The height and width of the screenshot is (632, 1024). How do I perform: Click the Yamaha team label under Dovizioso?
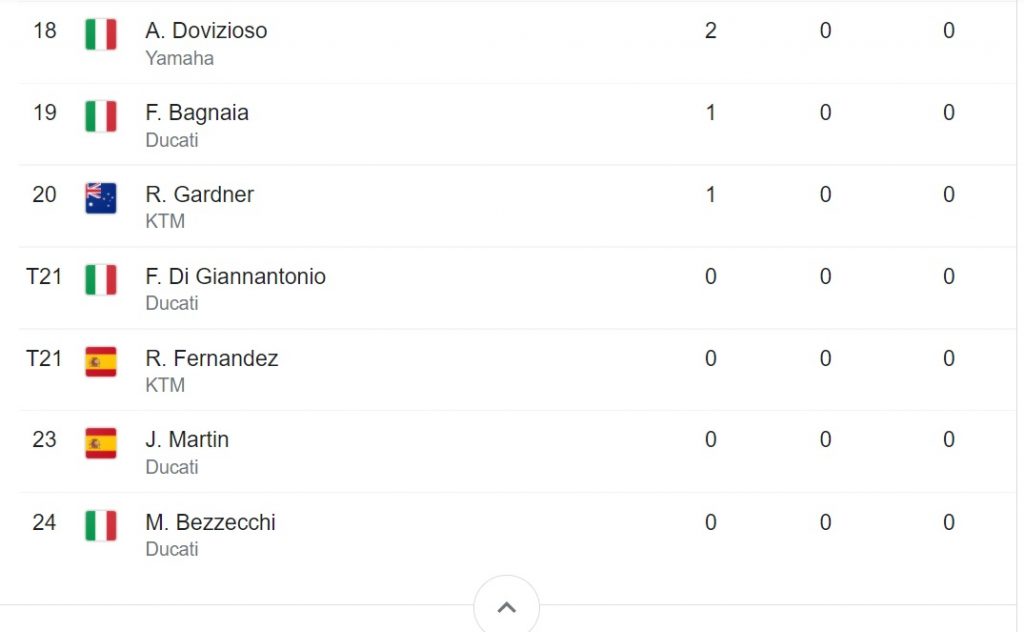pyautogui.click(x=180, y=58)
